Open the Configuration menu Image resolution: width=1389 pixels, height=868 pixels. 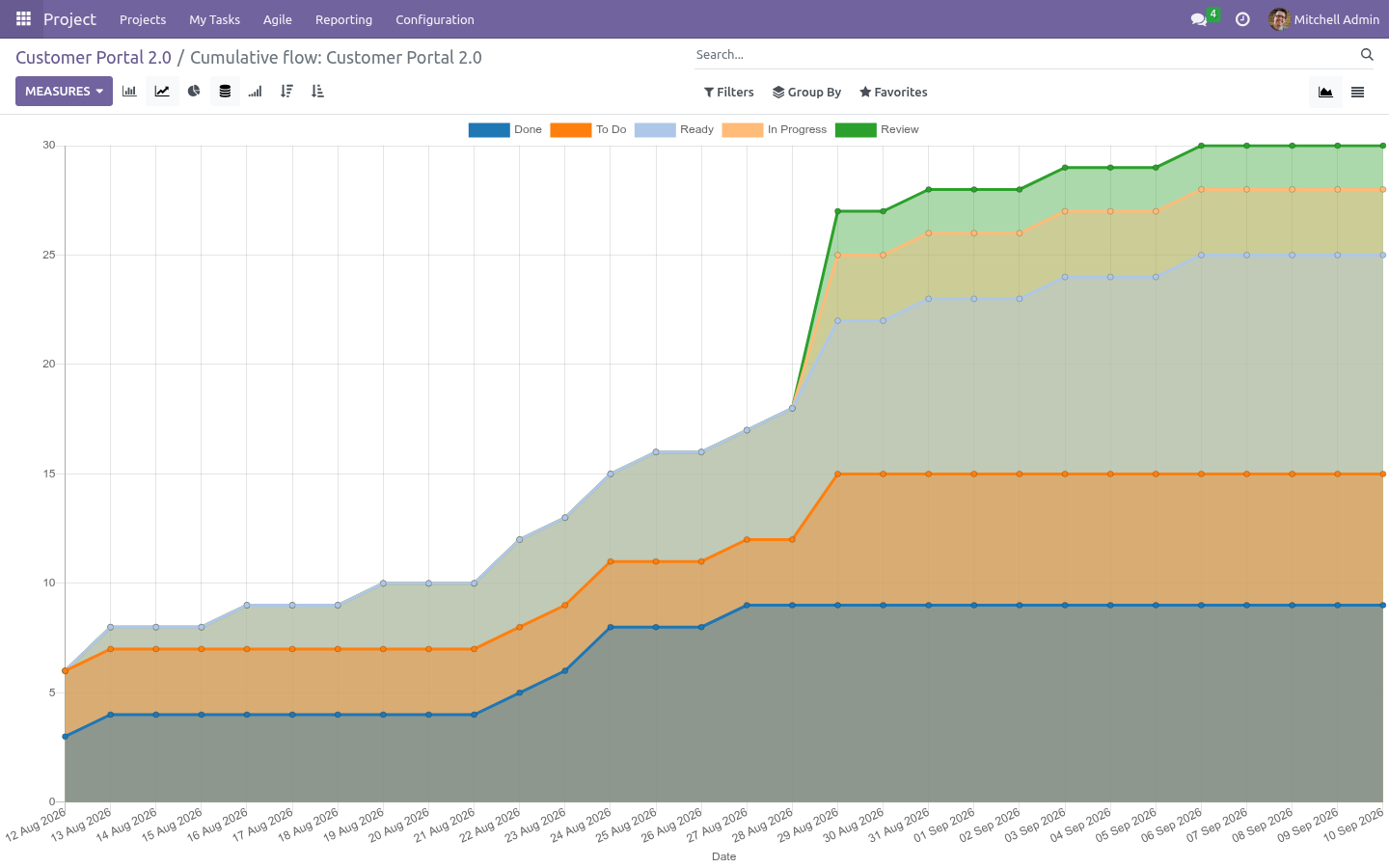[x=435, y=19]
